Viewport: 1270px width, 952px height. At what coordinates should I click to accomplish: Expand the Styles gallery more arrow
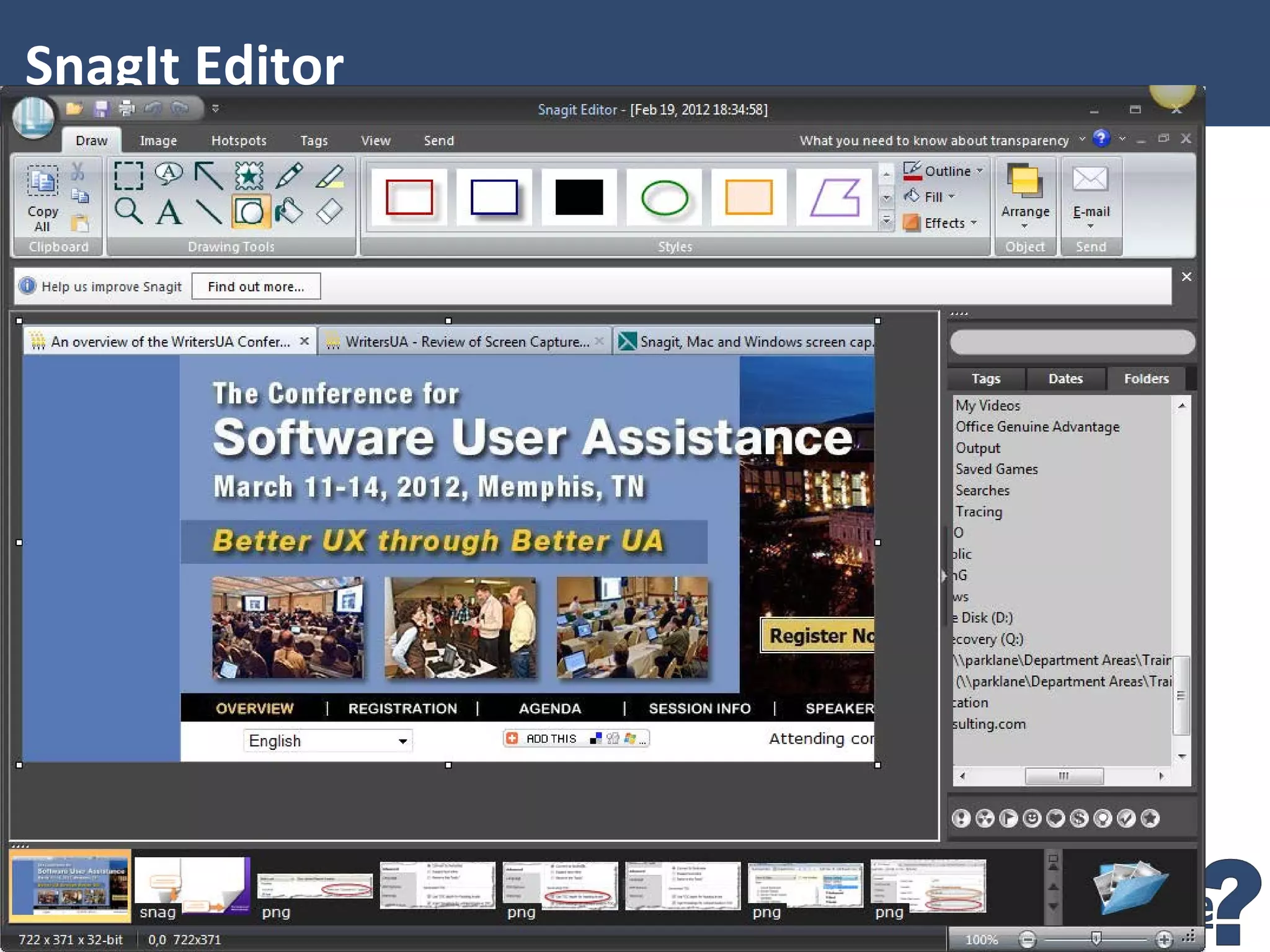pyautogui.click(x=887, y=220)
